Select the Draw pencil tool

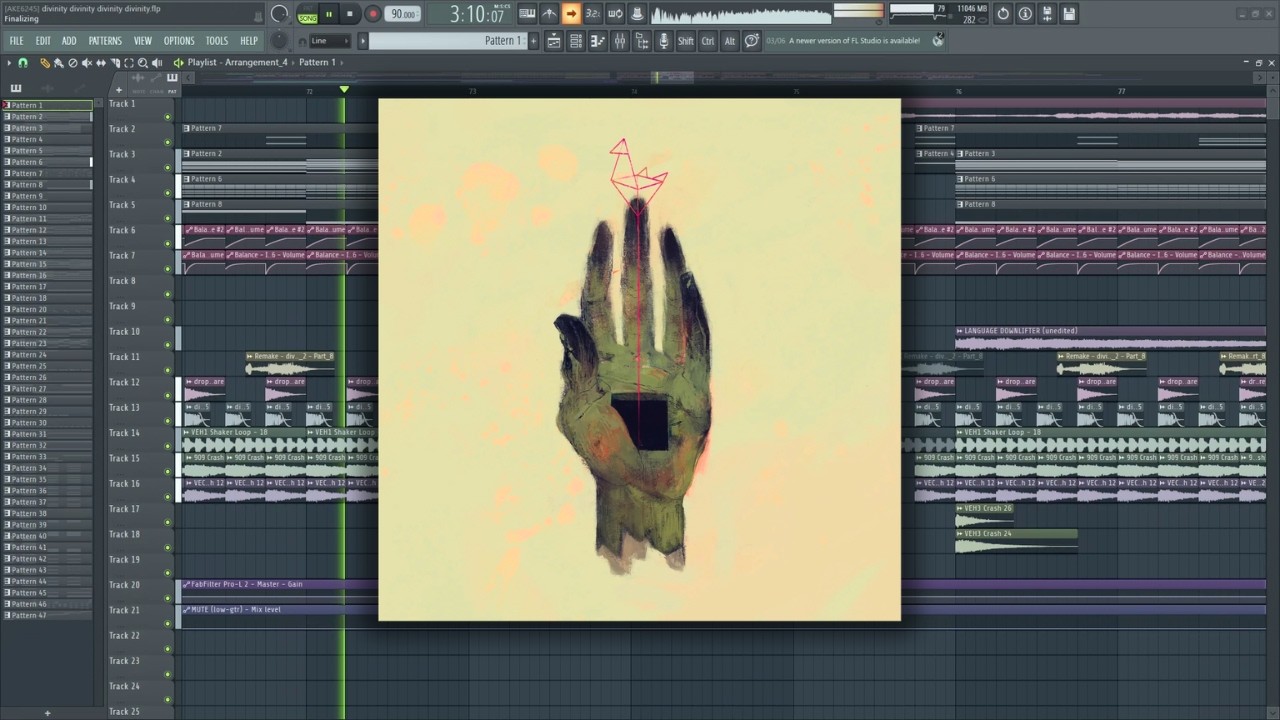45,63
